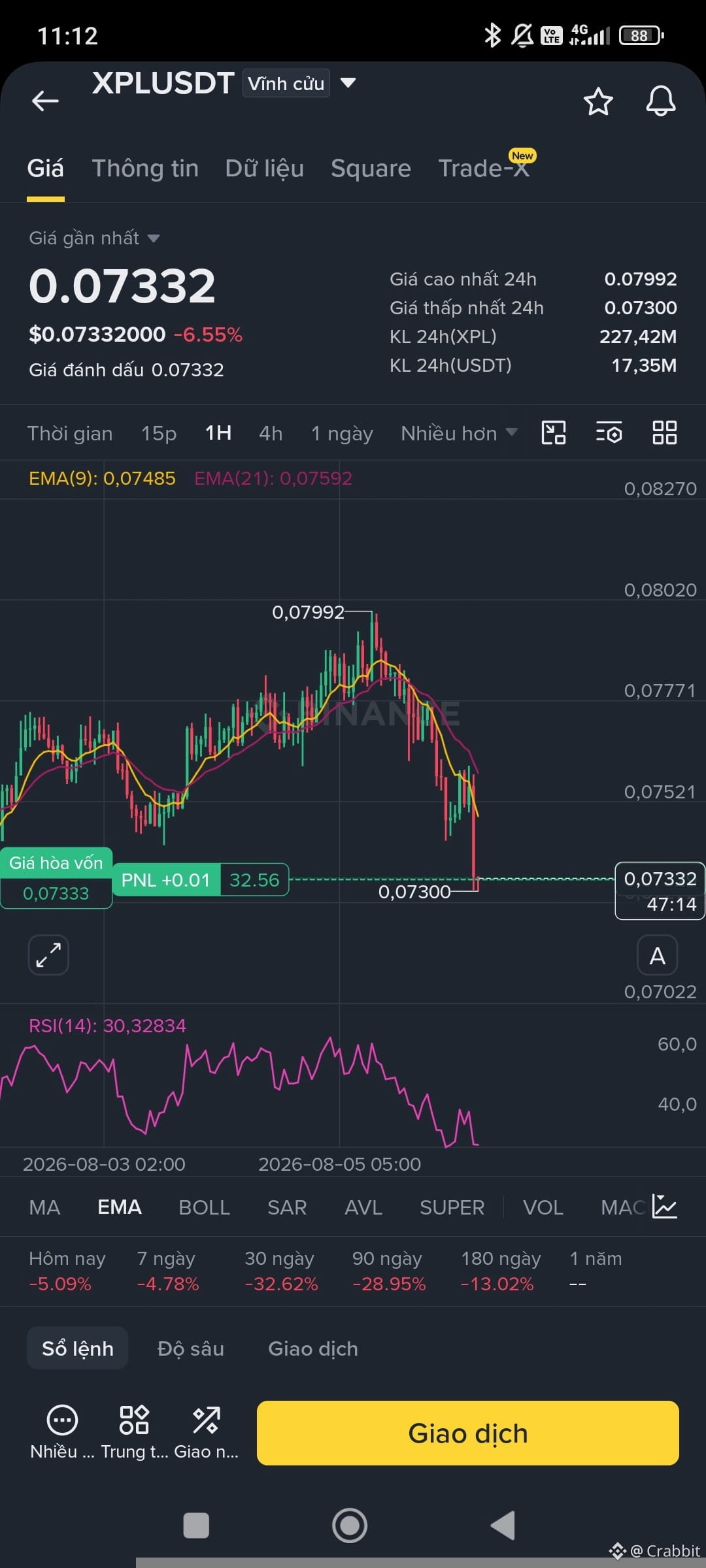Enable the MA indicator
Viewport: 706px width, 1568px height.
(44, 1207)
